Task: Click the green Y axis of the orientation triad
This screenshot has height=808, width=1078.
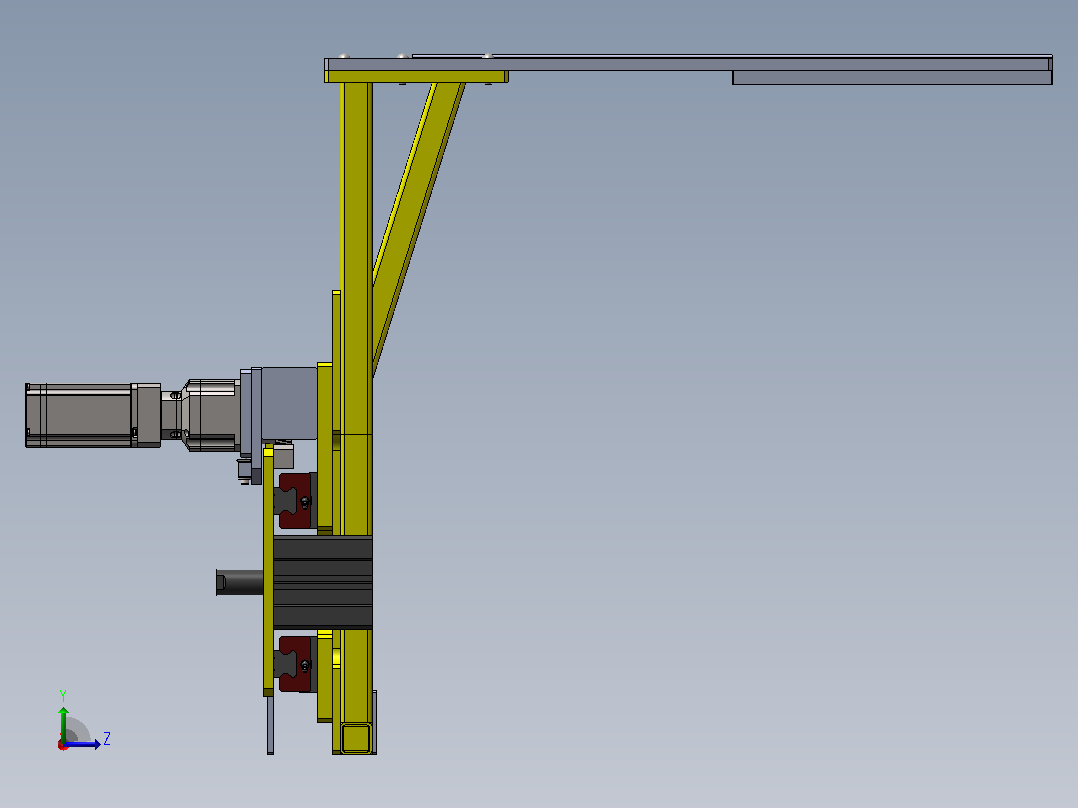Action: pyautogui.click(x=63, y=724)
